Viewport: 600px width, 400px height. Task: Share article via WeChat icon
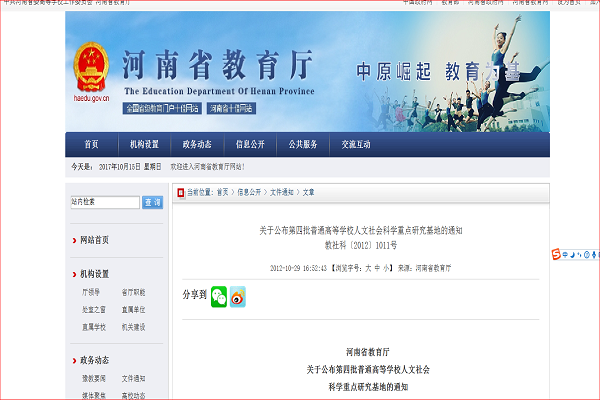click(218, 296)
